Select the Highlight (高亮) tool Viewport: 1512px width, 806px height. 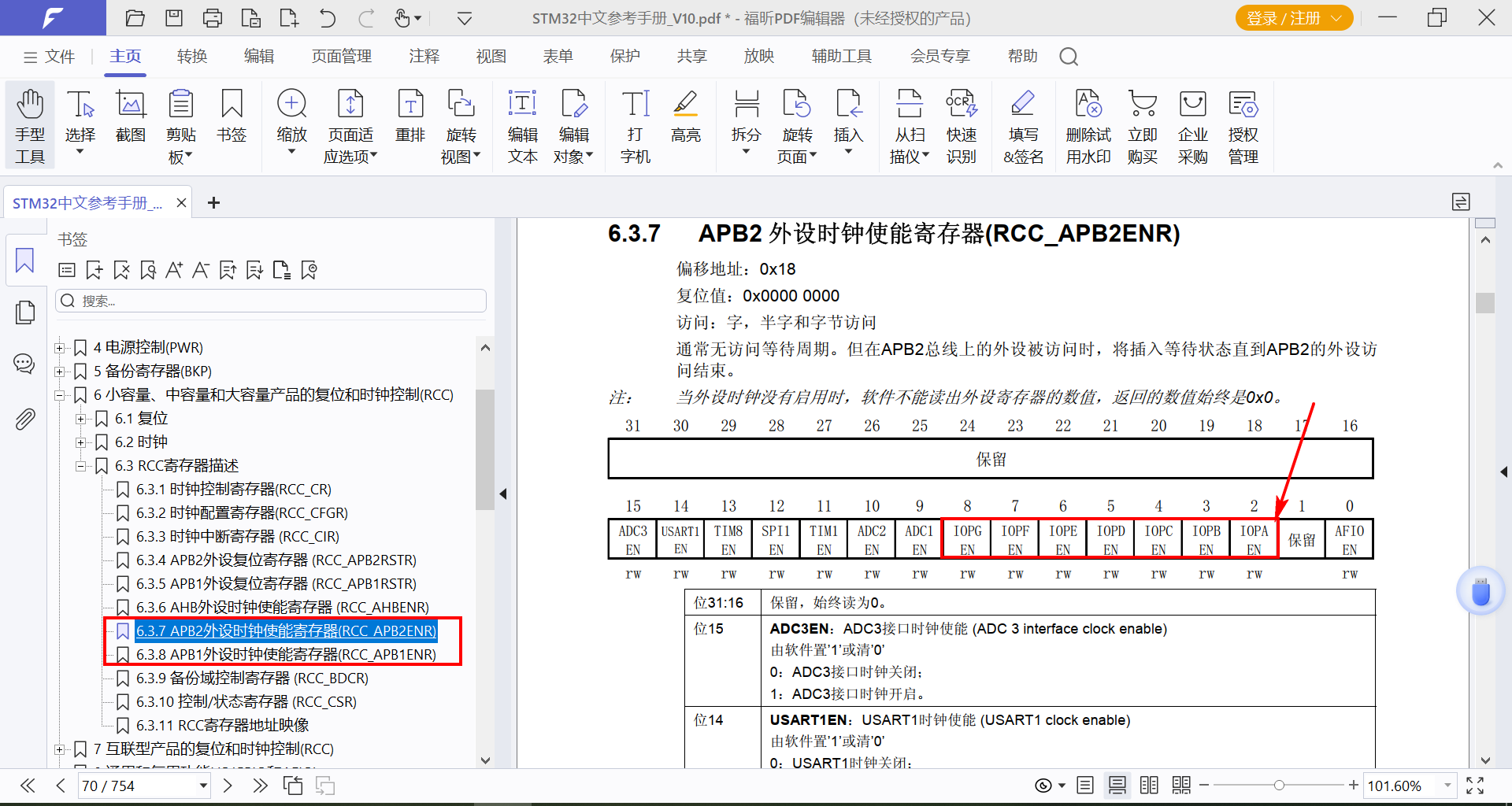coord(686,116)
